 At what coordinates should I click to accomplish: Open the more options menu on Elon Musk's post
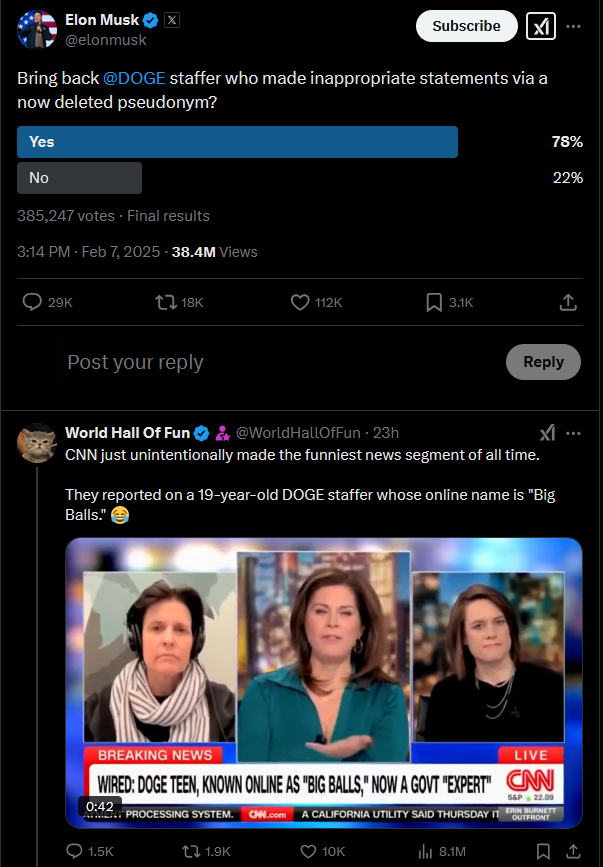[574, 26]
